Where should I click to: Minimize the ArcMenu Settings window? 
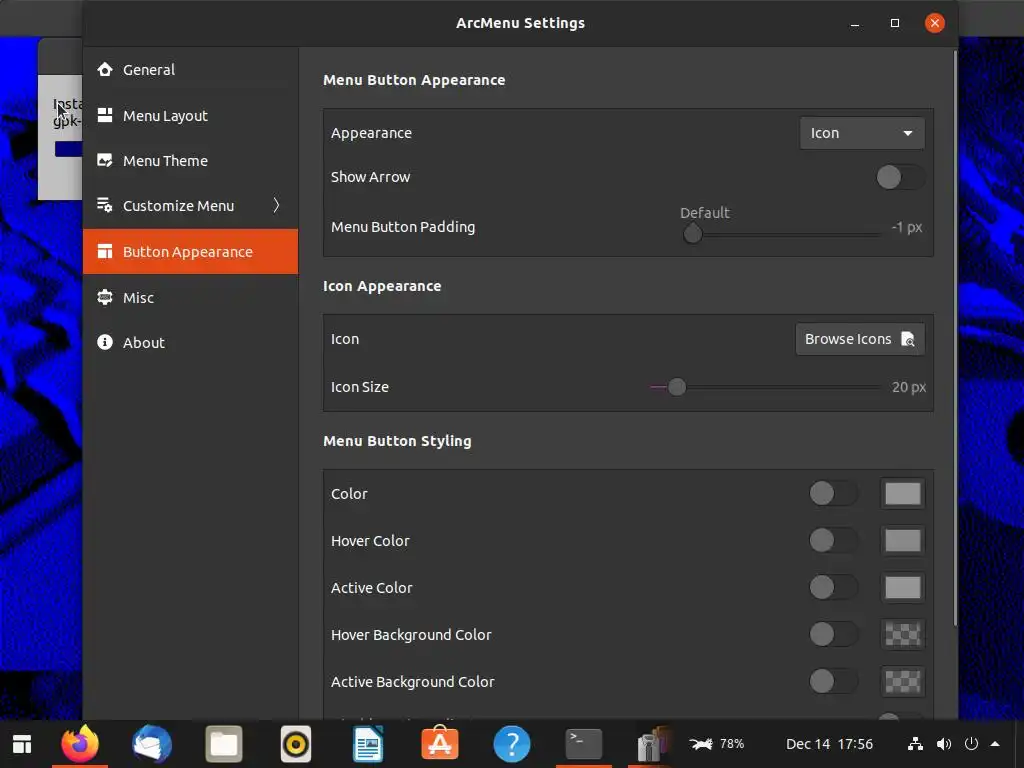pos(855,24)
